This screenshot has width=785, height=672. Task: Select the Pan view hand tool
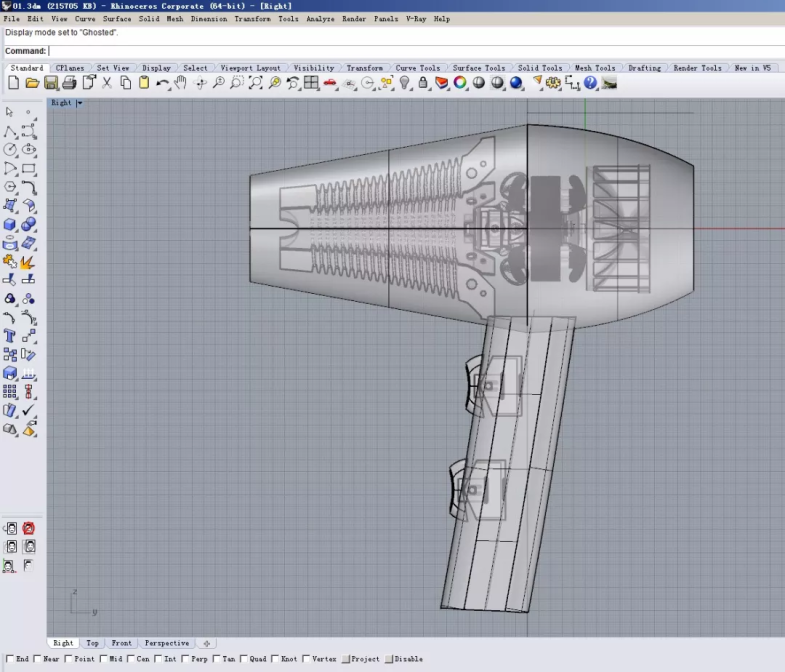(180, 83)
